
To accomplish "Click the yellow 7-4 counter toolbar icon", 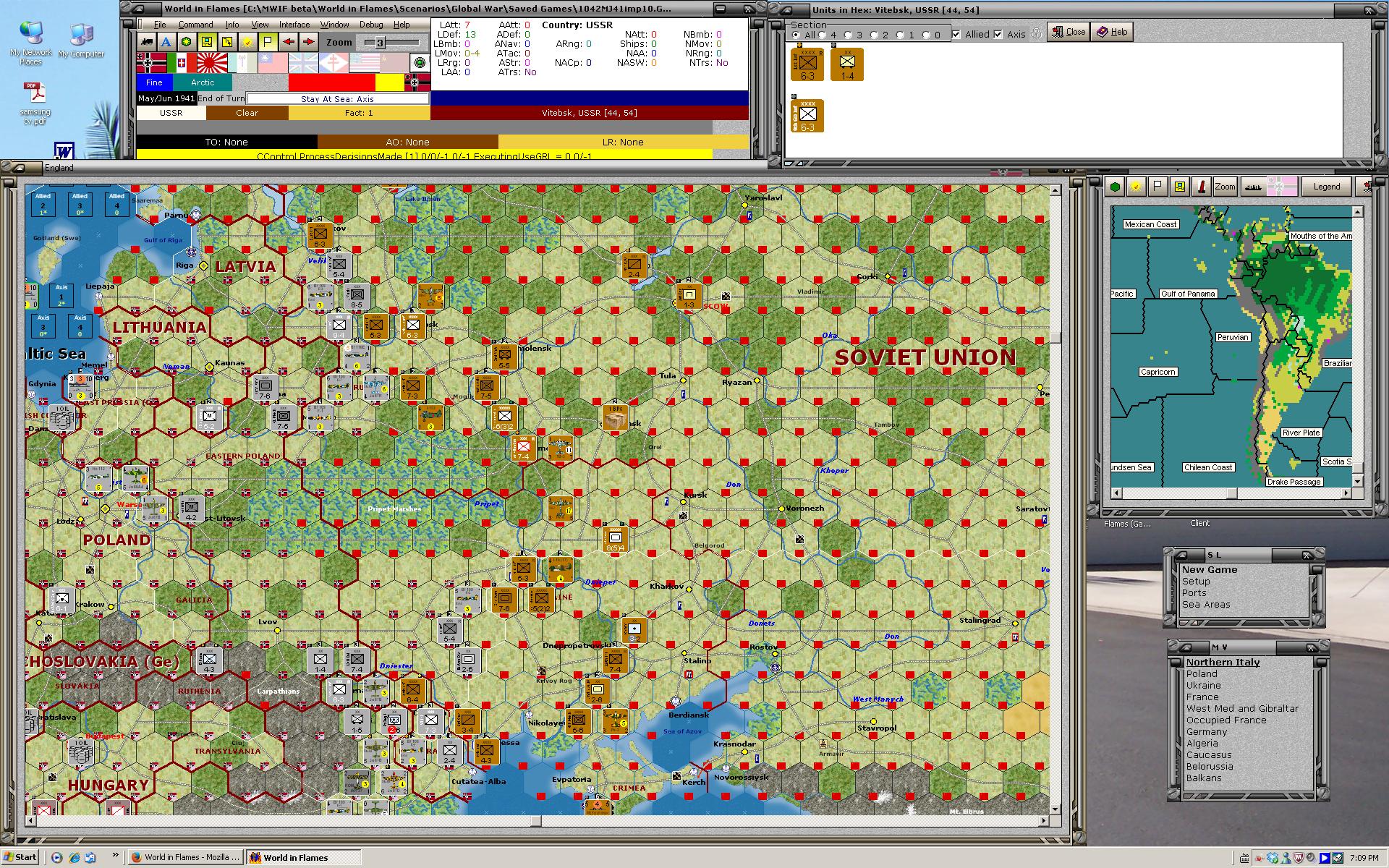I will click(227, 42).
